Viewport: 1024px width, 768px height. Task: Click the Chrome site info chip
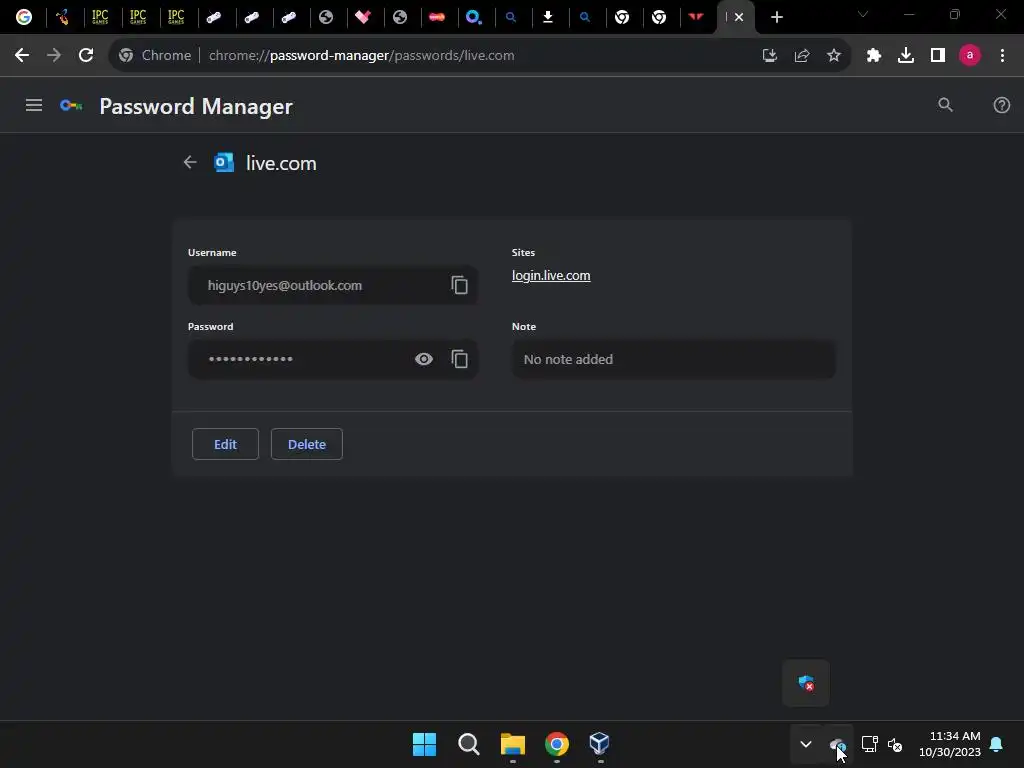[155, 56]
